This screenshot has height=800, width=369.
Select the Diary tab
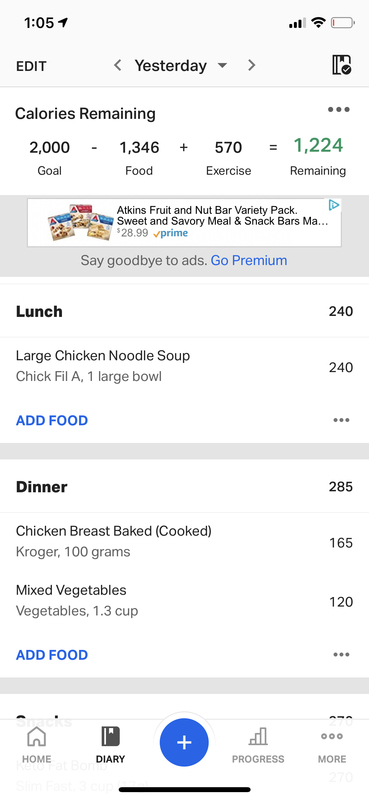pos(110,745)
